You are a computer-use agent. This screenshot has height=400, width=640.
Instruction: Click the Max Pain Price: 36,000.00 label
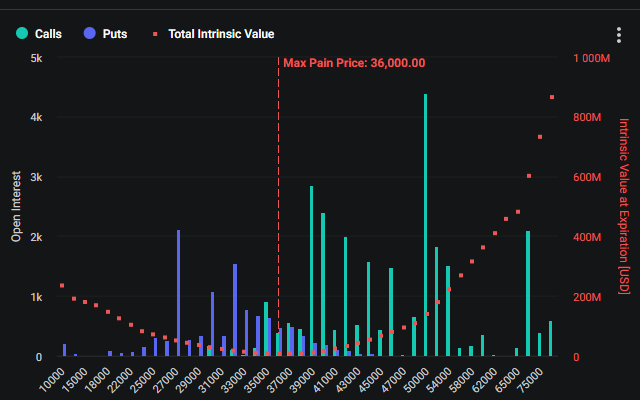click(x=354, y=63)
